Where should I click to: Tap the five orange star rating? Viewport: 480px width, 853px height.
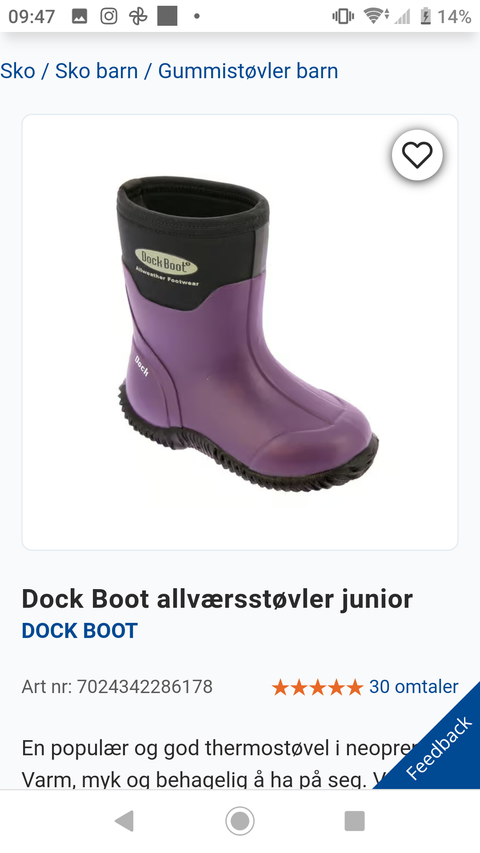[317, 687]
